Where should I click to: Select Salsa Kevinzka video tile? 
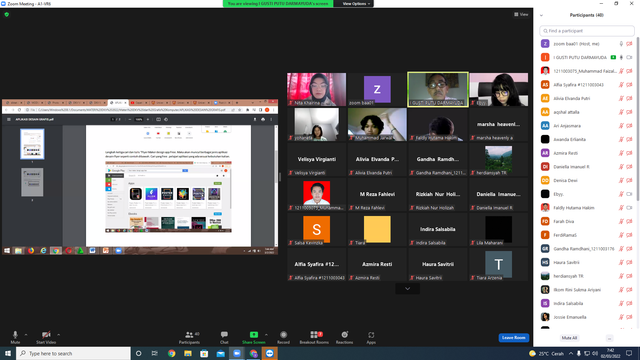click(316, 229)
